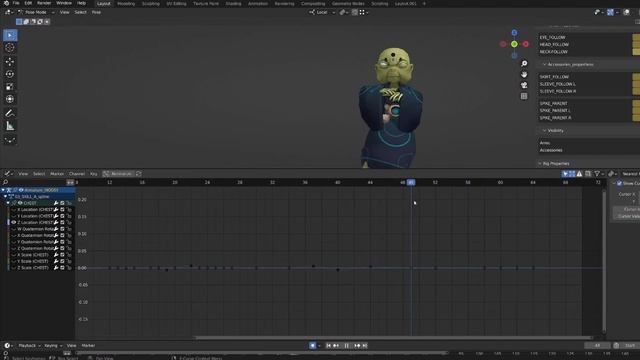
Task: Pause the animation playback
Action: coord(347,346)
